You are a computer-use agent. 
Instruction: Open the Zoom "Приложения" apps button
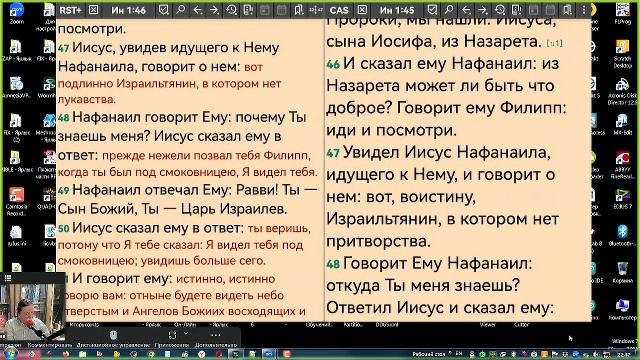pos(172,338)
